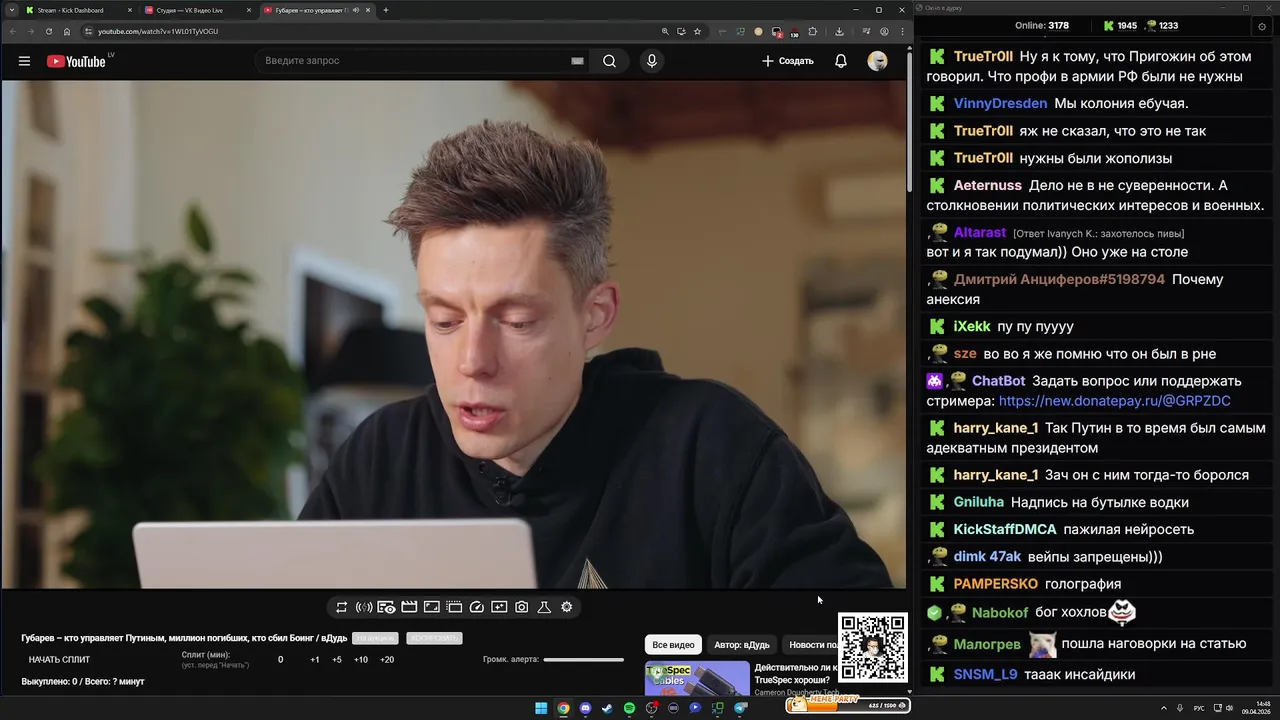The height and width of the screenshot is (720, 1280).
Task: Click the flask experiments icon in video toolbar
Action: click(x=544, y=607)
